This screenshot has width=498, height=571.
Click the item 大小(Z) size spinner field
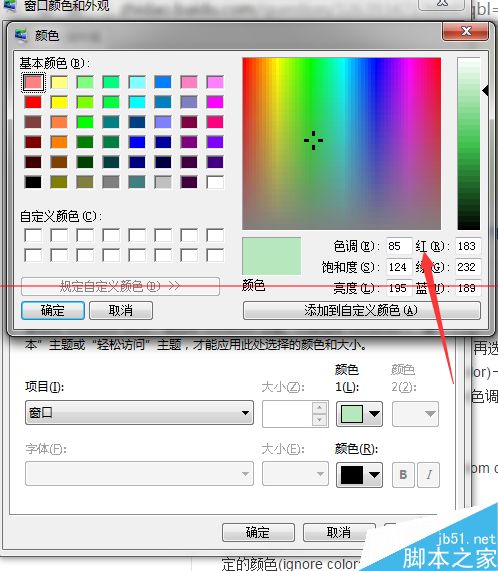click(287, 414)
